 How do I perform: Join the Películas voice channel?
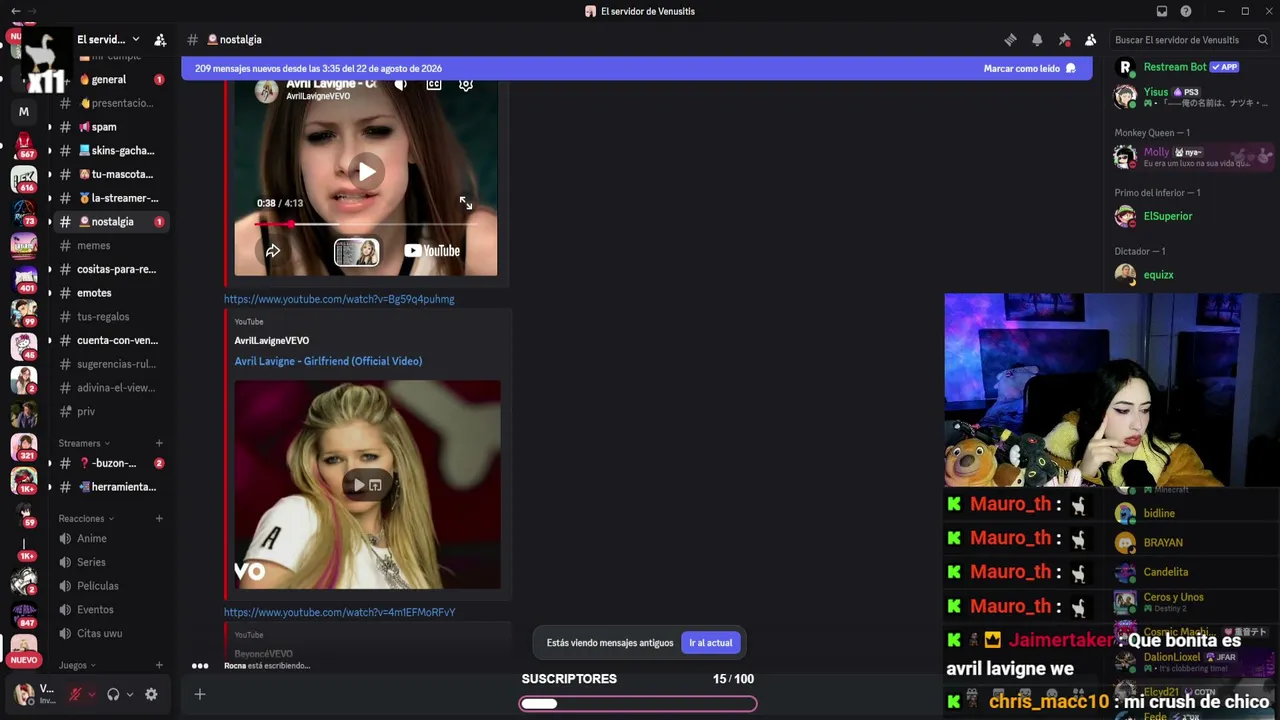108,586
